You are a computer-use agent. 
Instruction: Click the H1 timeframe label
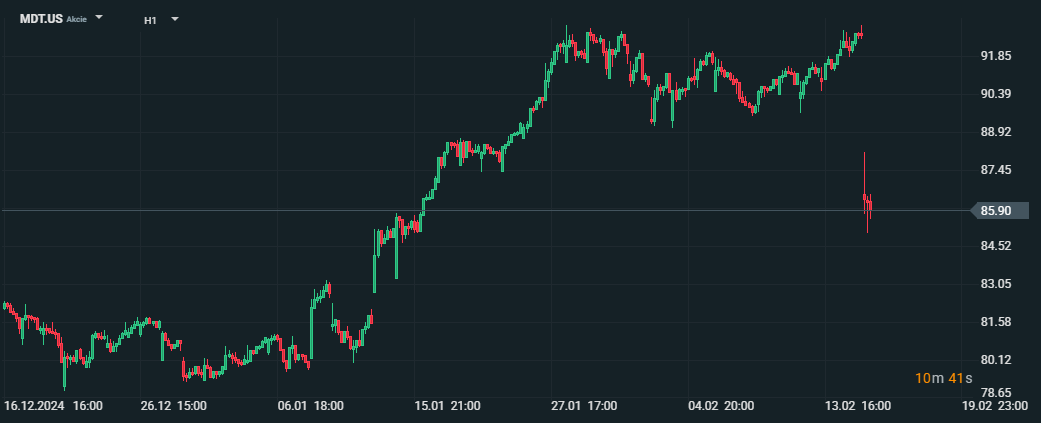150,20
